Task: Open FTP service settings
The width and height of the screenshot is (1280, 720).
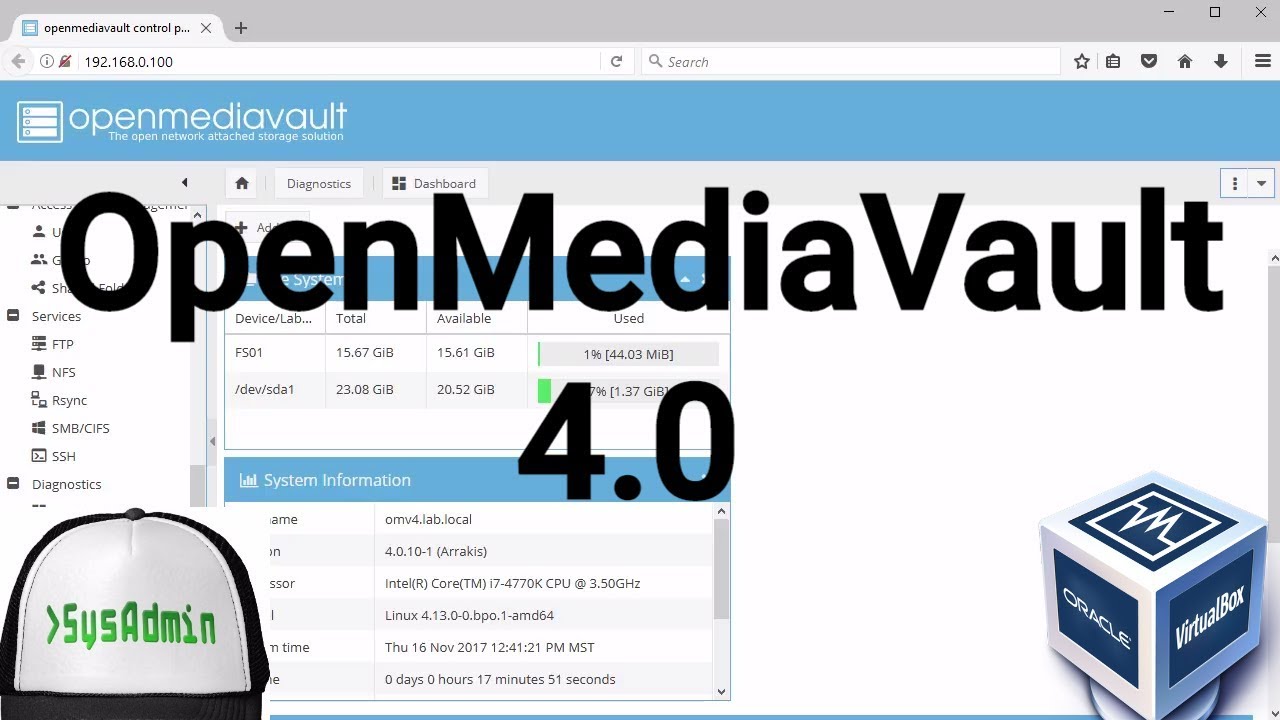Action: point(63,344)
